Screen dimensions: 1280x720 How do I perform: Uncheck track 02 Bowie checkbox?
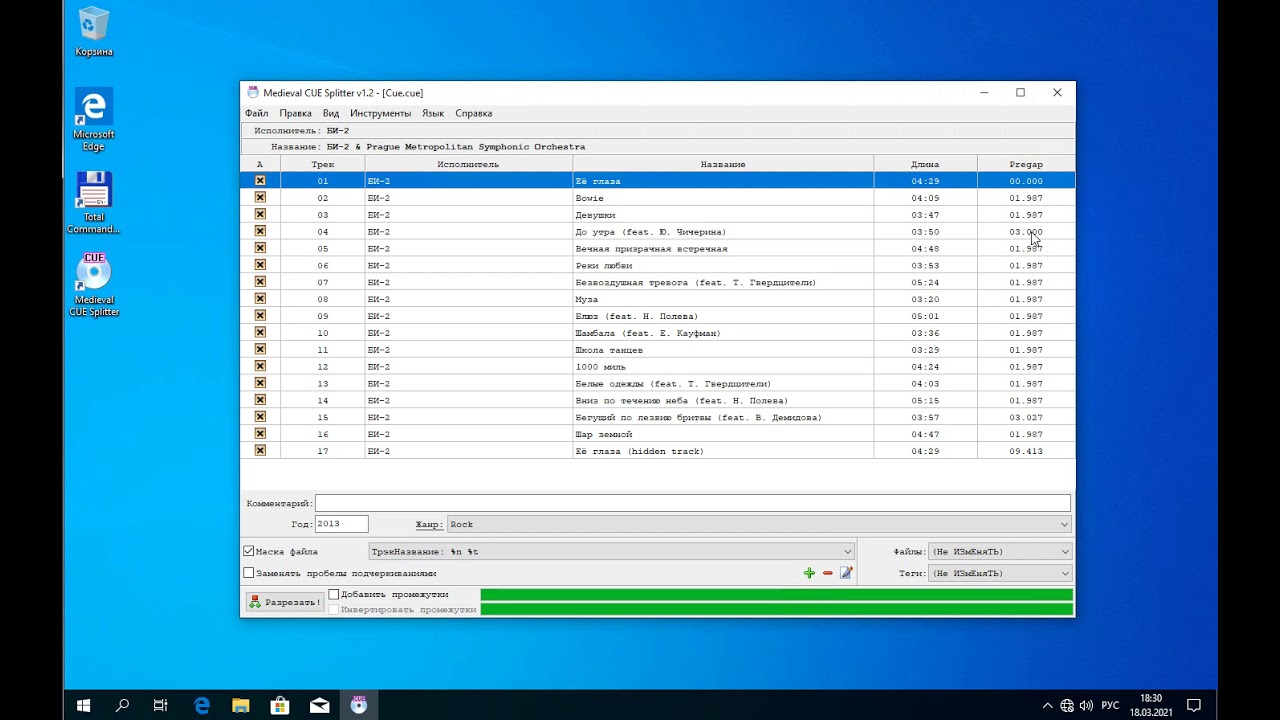[x=260, y=198]
